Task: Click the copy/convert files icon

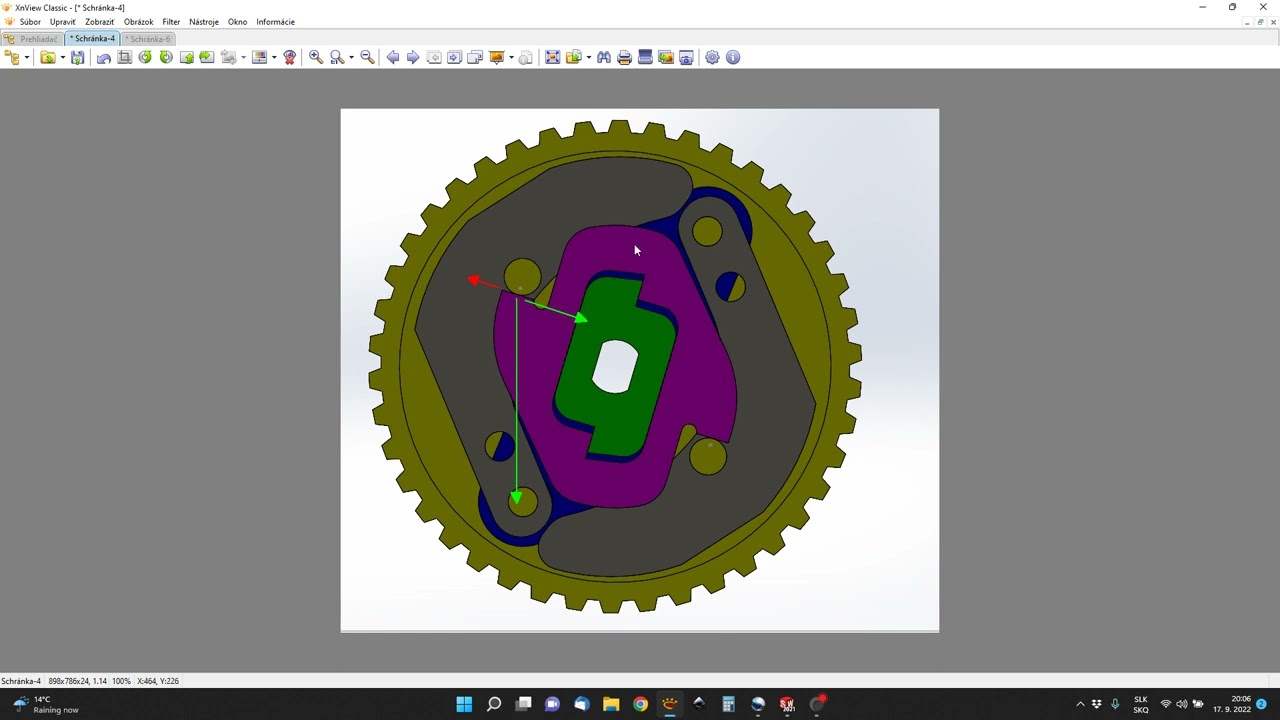Action: tap(573, 57)
